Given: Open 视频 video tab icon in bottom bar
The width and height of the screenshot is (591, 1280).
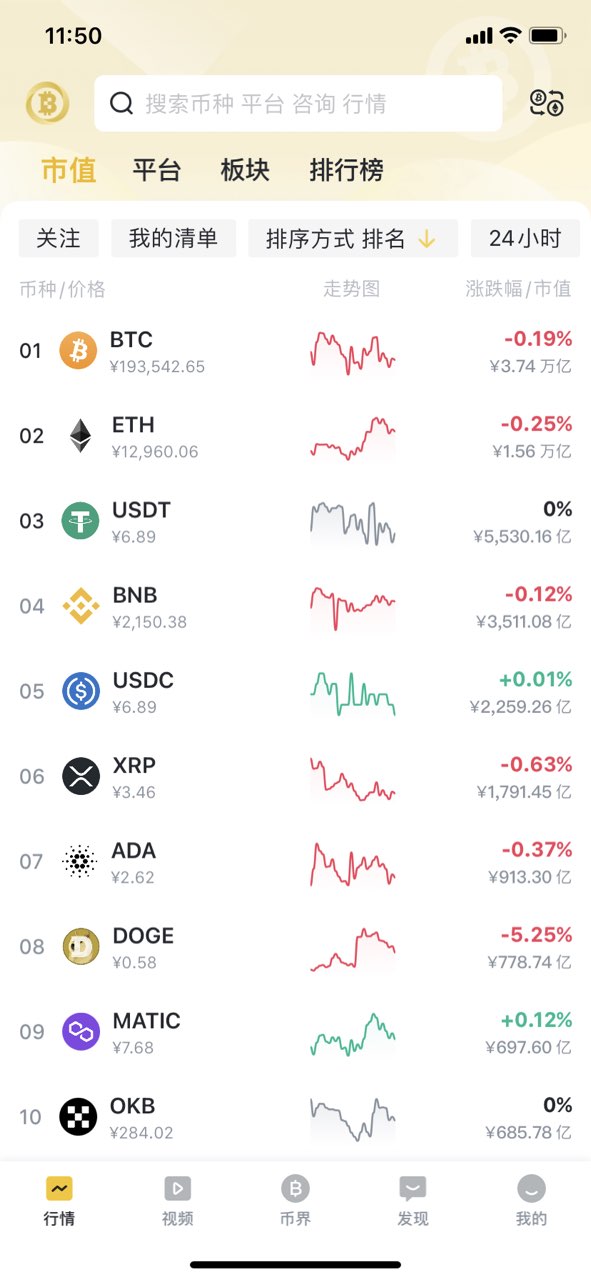Looking at the screenshot, I should [x=177, y=1188].
